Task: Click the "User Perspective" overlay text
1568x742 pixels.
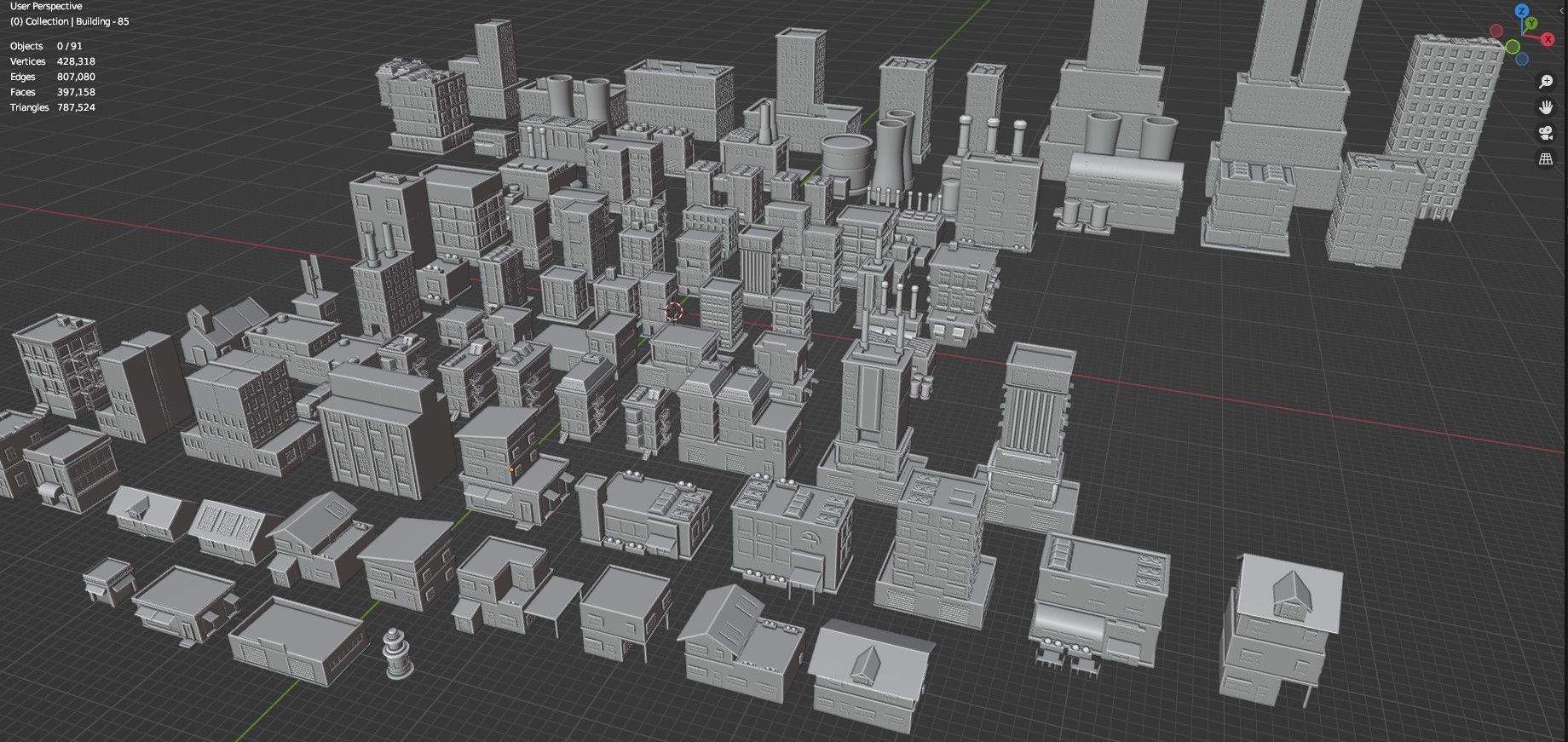Action: 46,6
